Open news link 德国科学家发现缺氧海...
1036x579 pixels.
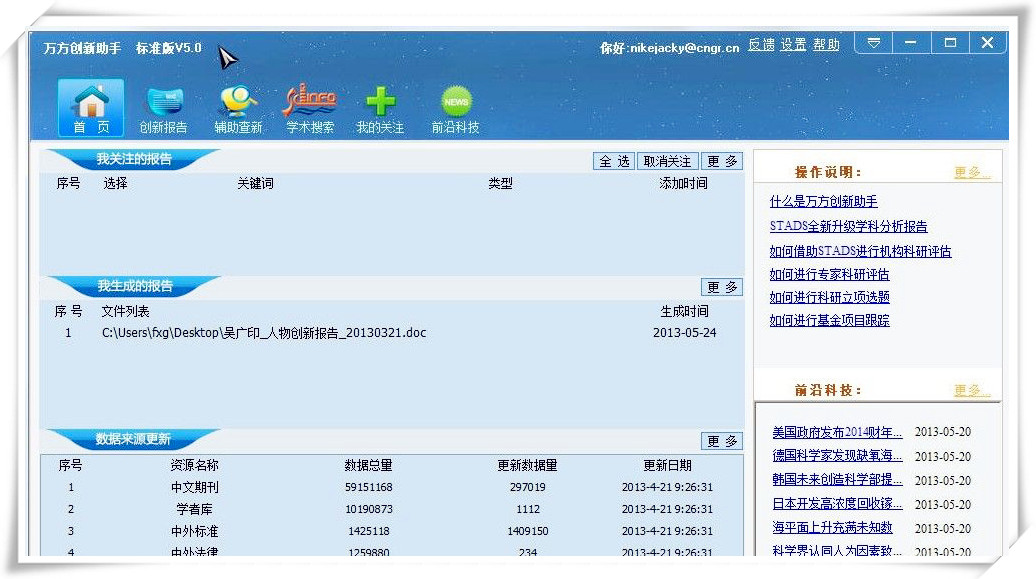837,456
